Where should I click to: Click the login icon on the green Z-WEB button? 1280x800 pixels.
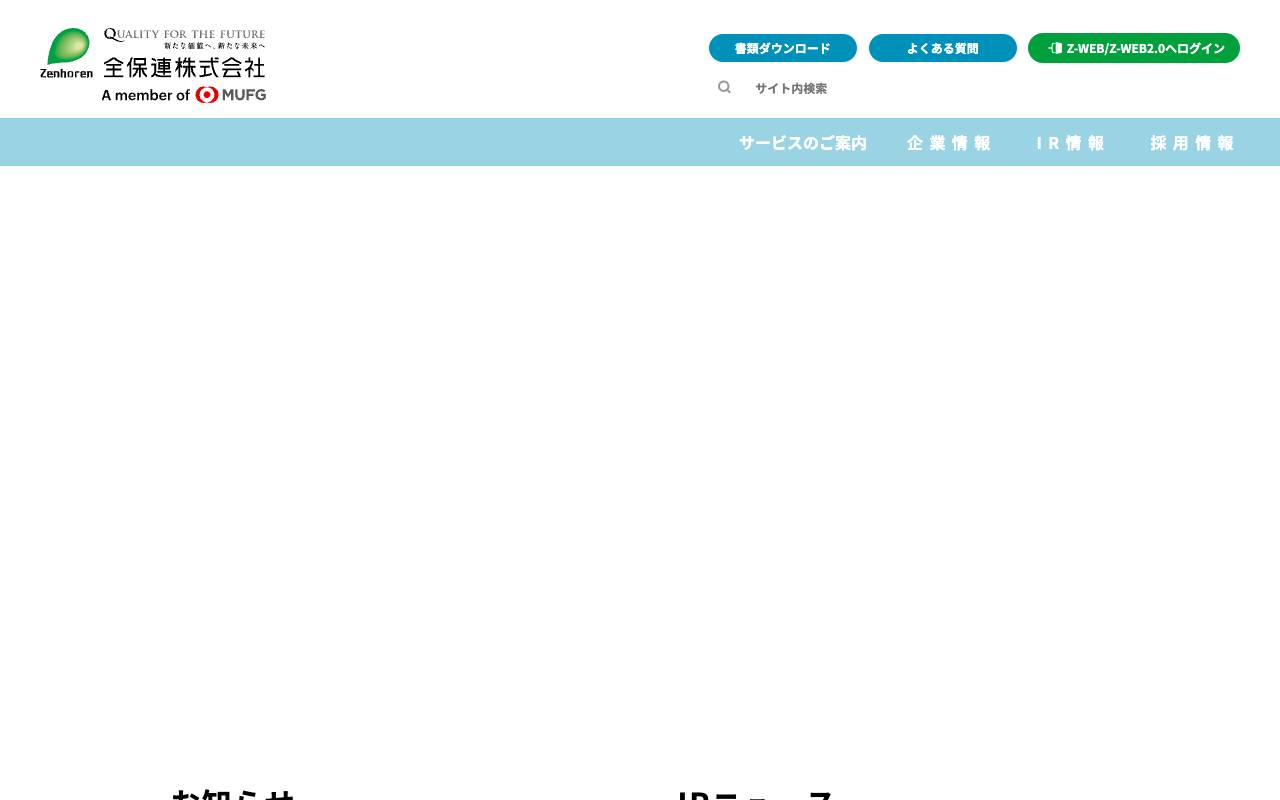coord(1056,48)
